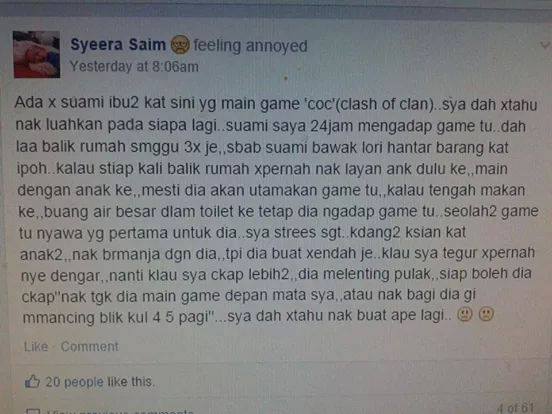This screenshot has height=414, width=552.
Task: Open Syeera Saim's profile picture
Action: pos(37,54)
